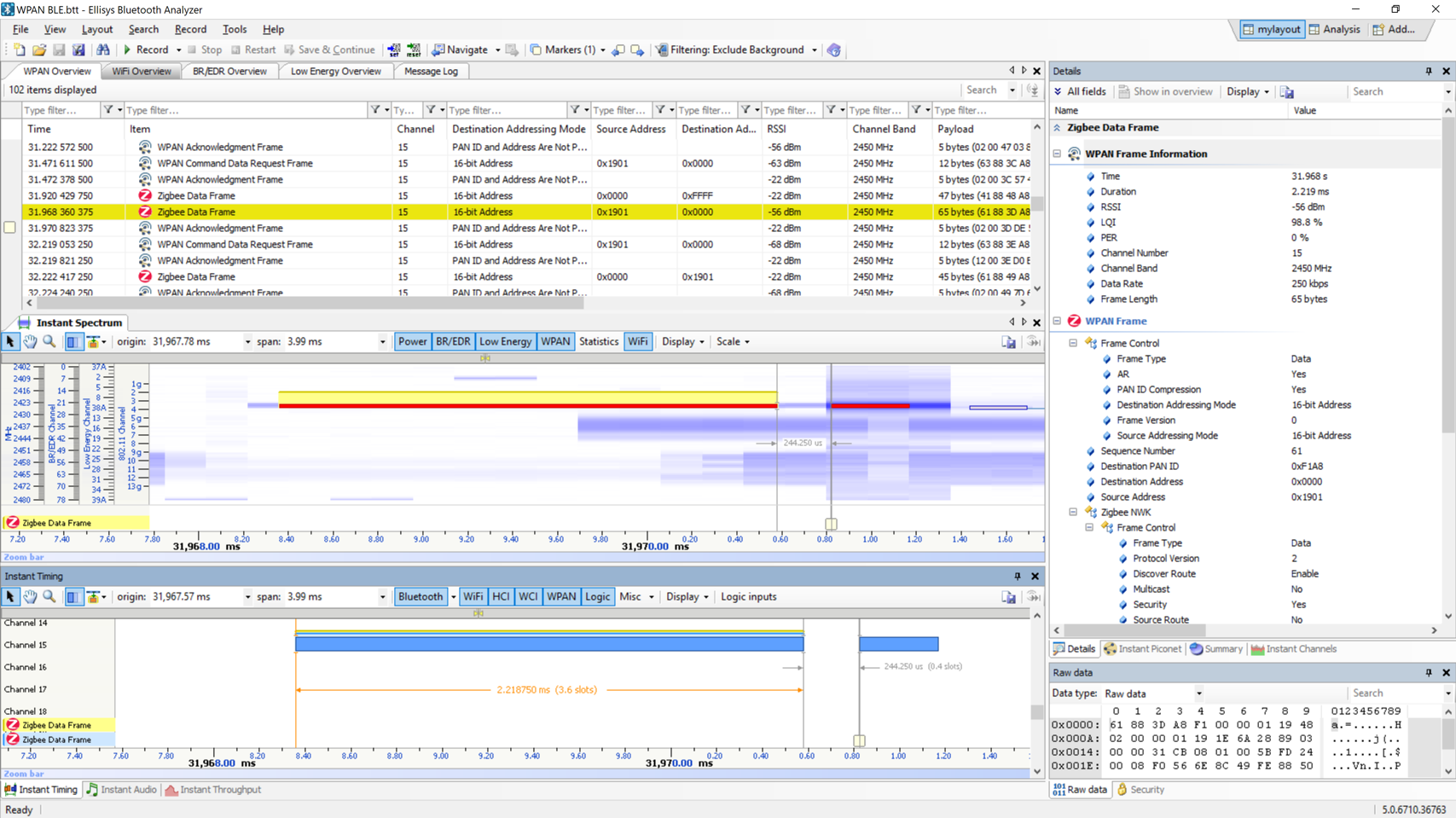1456x818 pixels.
Task: Click the Logic inputs button
Action: point(748,597)
